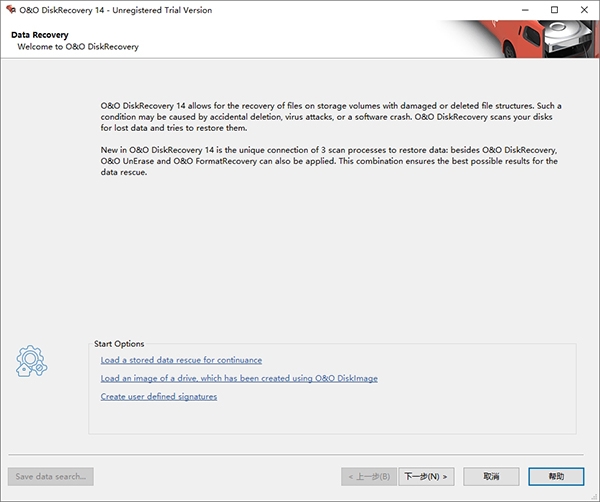Open Create user defined signatures link
This screenshot has height=502, width=600.
pyautogui.click(x=159, y=397)
